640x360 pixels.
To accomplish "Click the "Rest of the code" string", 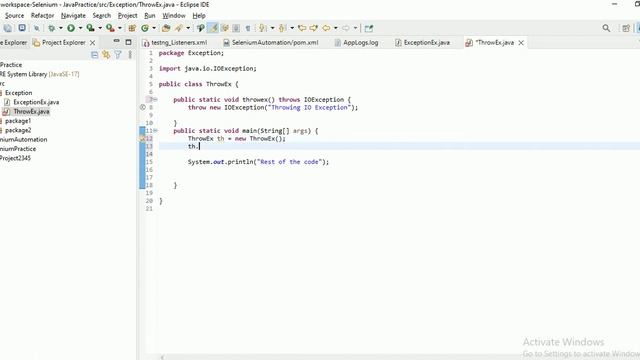I will [289, 162].
